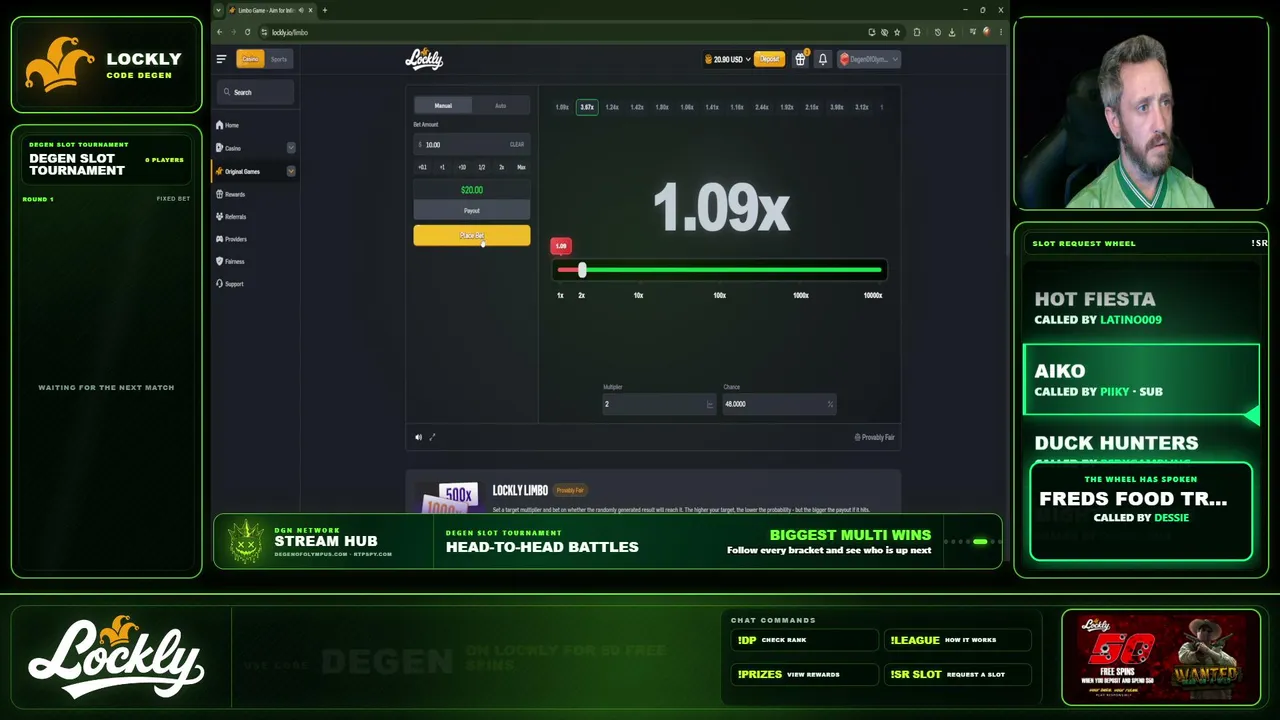Screen dimensions: 1280x720
Task: Switch to Manual betting mode
Action: tap(443, 106)
